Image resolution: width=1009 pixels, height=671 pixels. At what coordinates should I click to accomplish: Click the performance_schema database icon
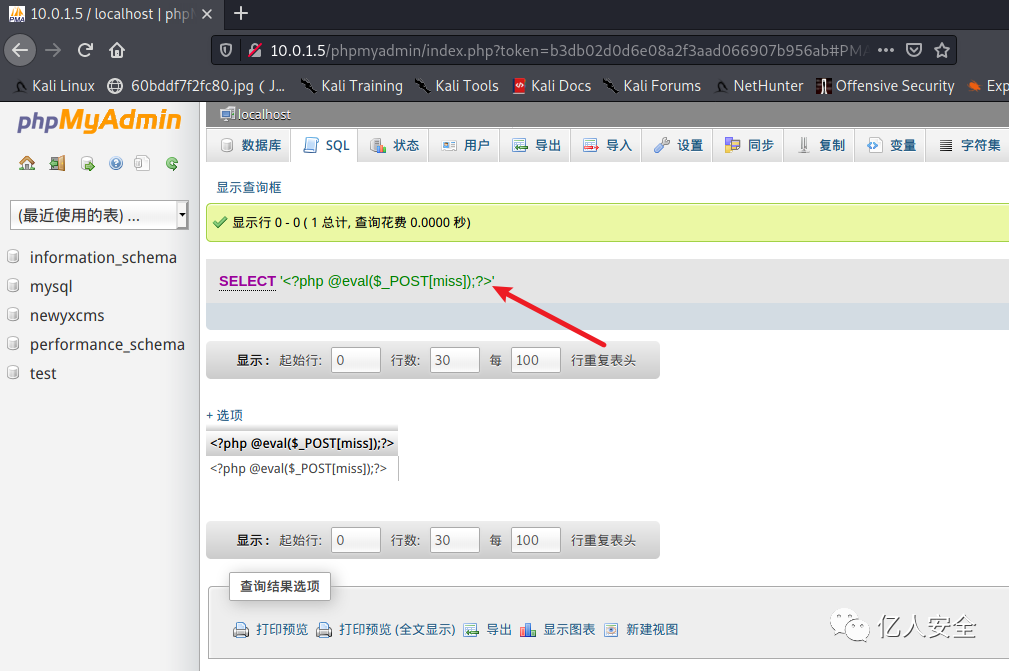pos(13,344)
